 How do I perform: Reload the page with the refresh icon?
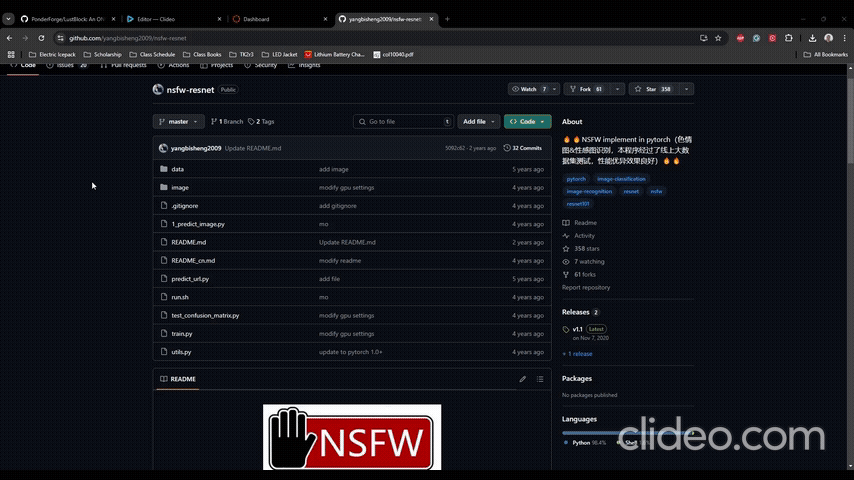coord(41,38)
